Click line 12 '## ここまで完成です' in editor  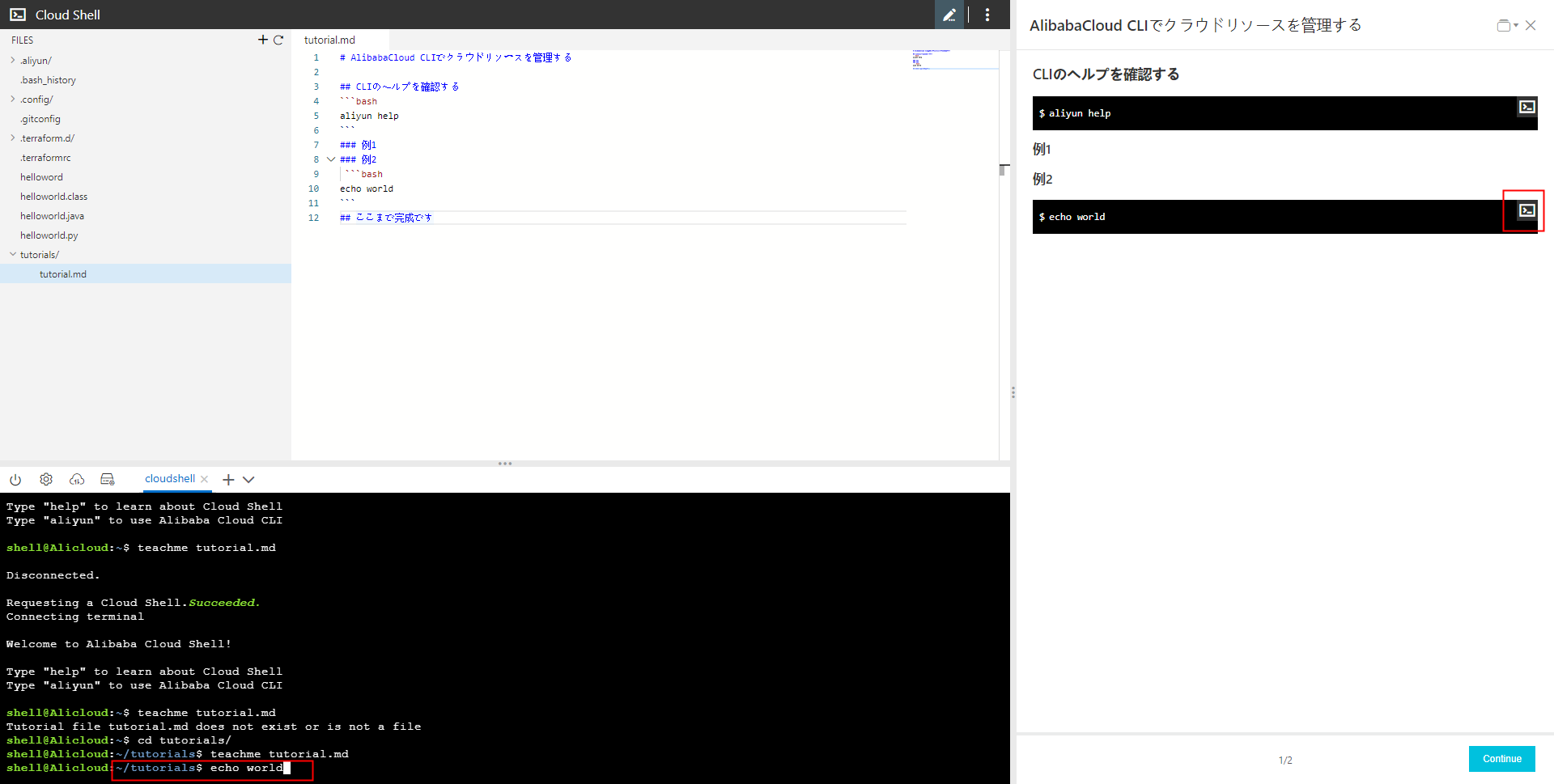coord(386,218)
